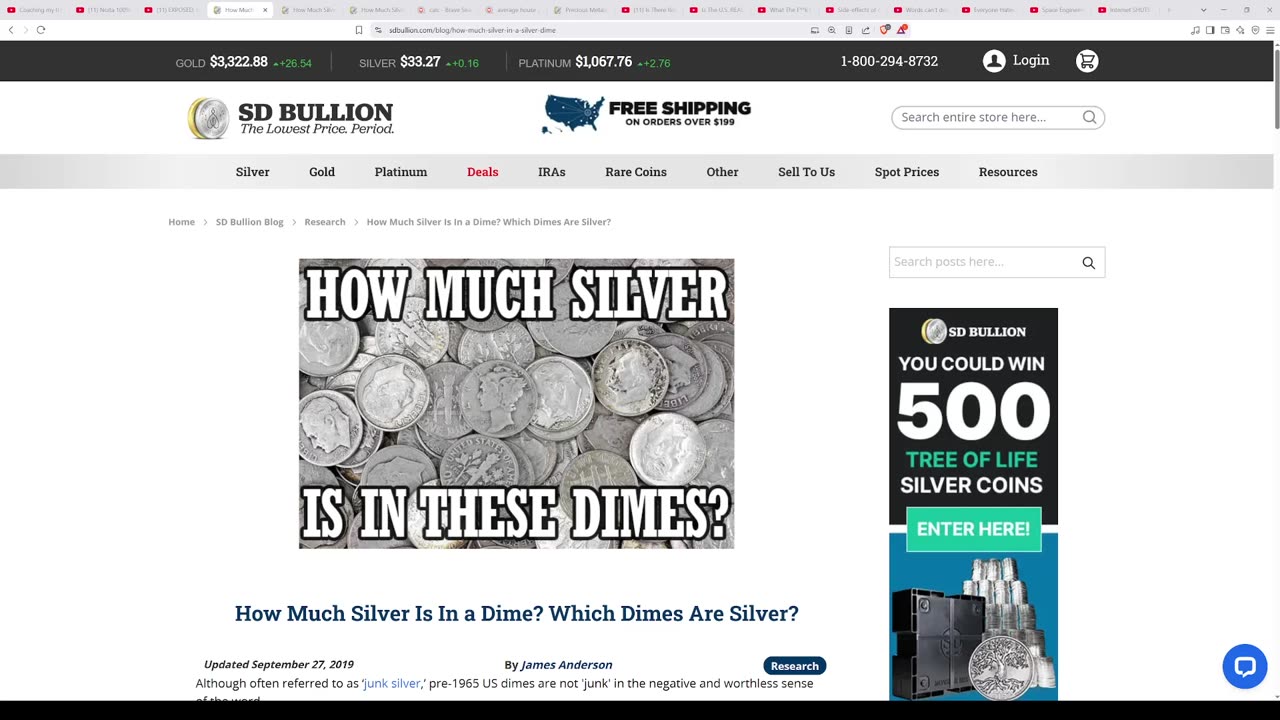Click the user account Login icon

[x=994, y=61]
